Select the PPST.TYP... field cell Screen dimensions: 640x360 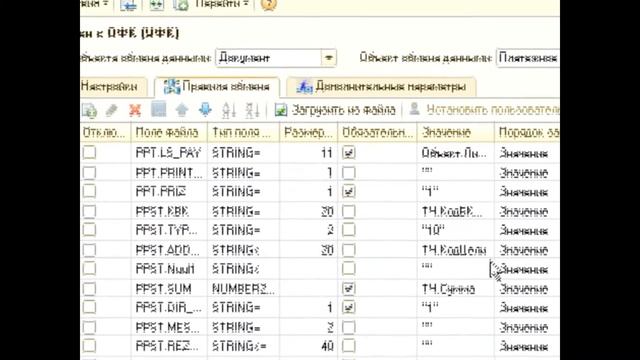pyautogui.click(x=169, y=230)
